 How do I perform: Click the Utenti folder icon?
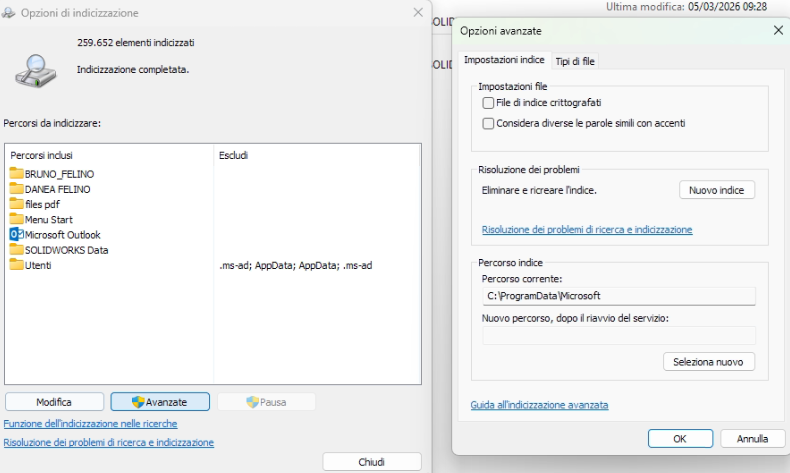pyautogui.click(x=17, y=265)
